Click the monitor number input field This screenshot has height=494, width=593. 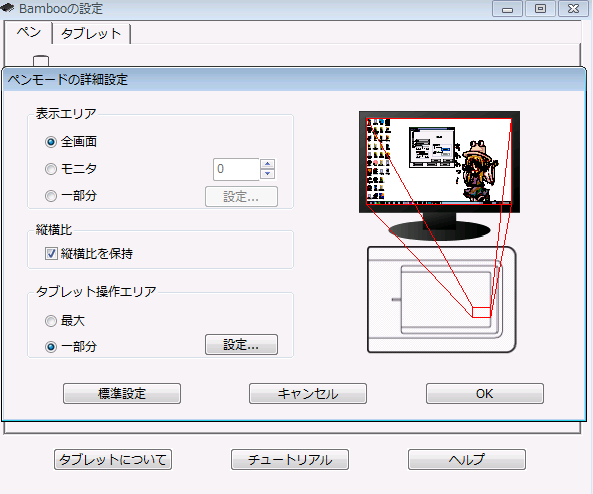coord(236,169)
